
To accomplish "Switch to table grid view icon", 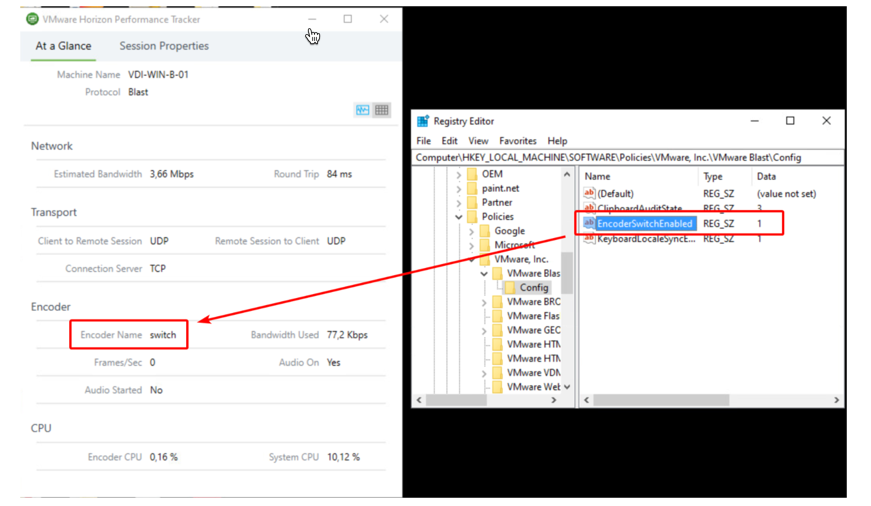I will coord(382,110).
